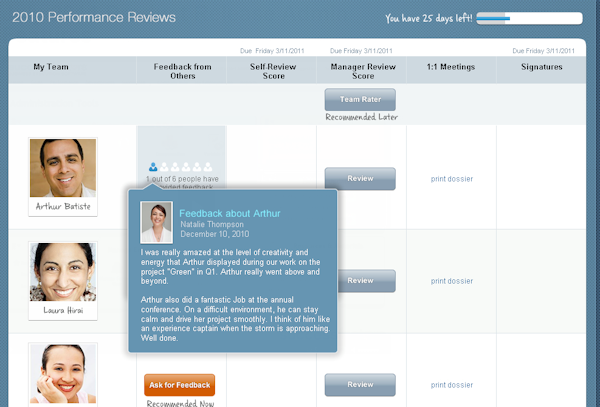Click the December 10, 2010 date
600x407 pixels.
(215, 234)
